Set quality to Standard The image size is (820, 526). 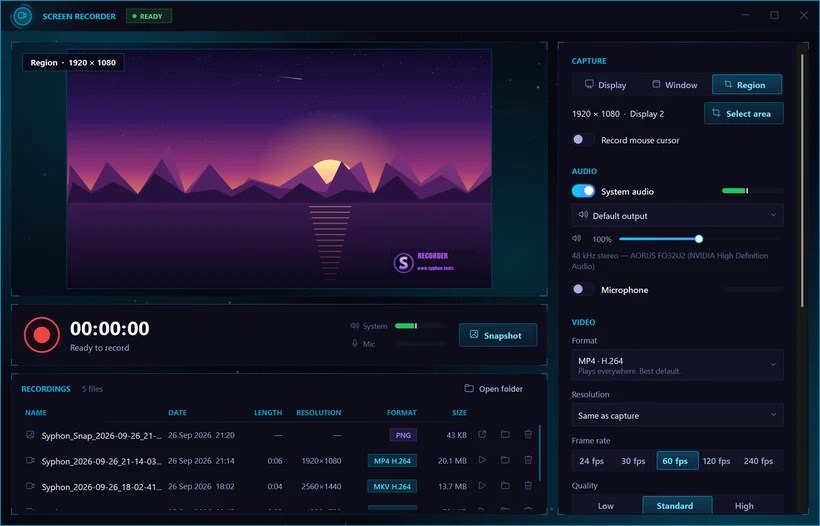(675, 506)
